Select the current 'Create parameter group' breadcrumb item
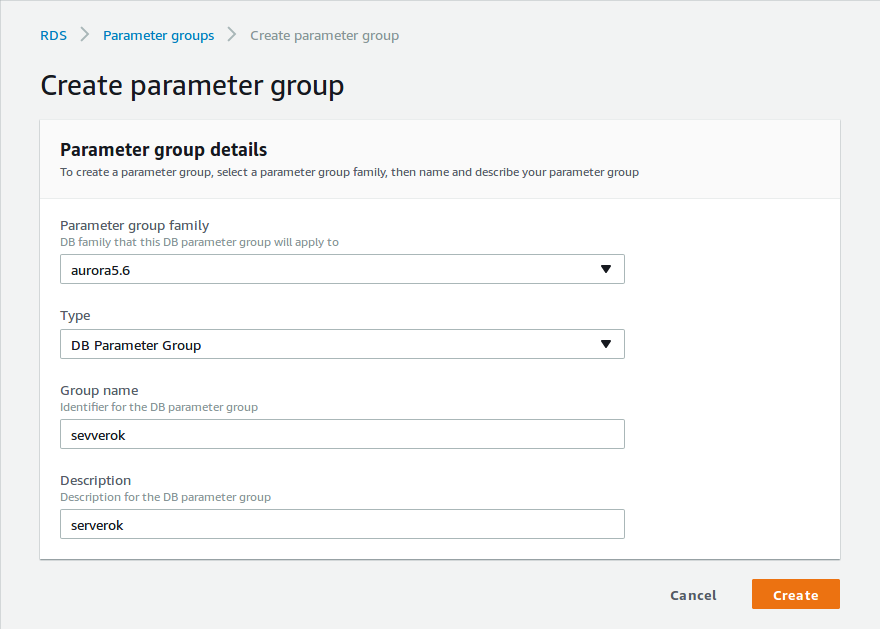This screenshot has width=880, height=629. pos(324,35)
